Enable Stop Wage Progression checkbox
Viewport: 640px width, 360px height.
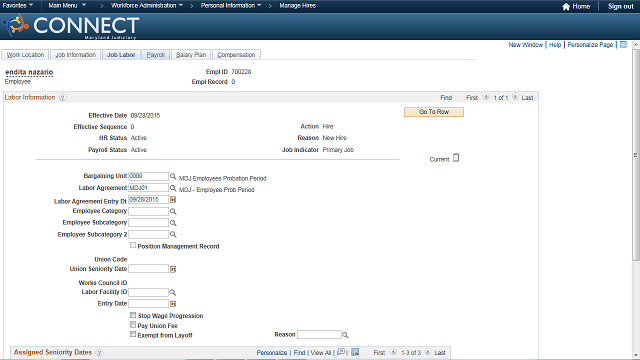coord(133,315)
